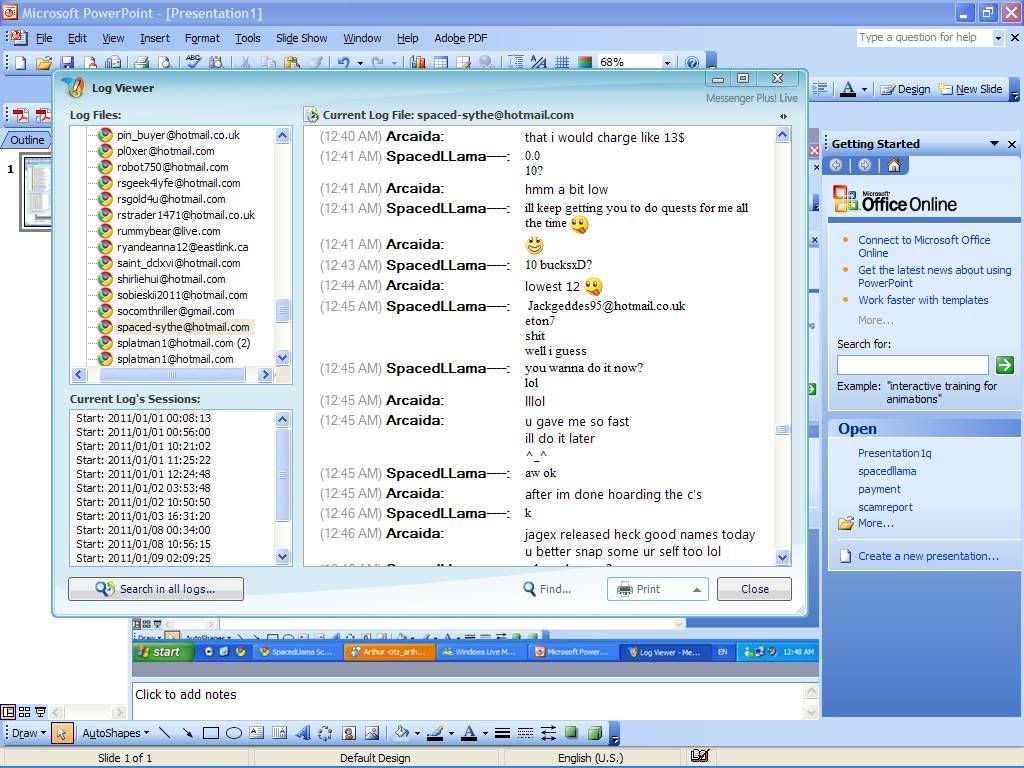The height and width of the screenshot is (768, 1024).
Task: Open the Format menu
Action: (202, 38)
